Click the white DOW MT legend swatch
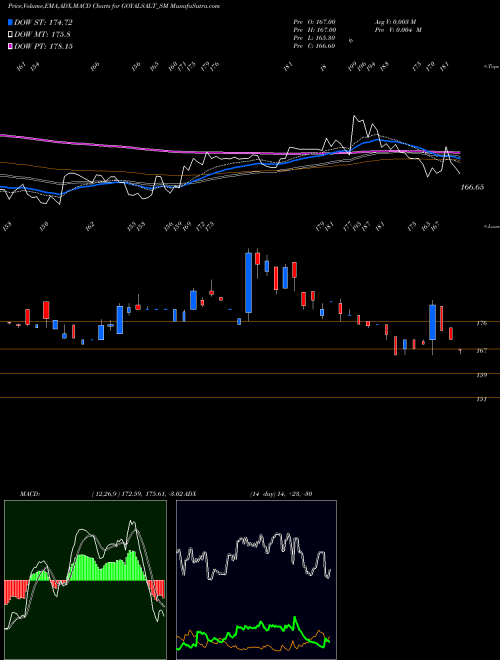 11,35
